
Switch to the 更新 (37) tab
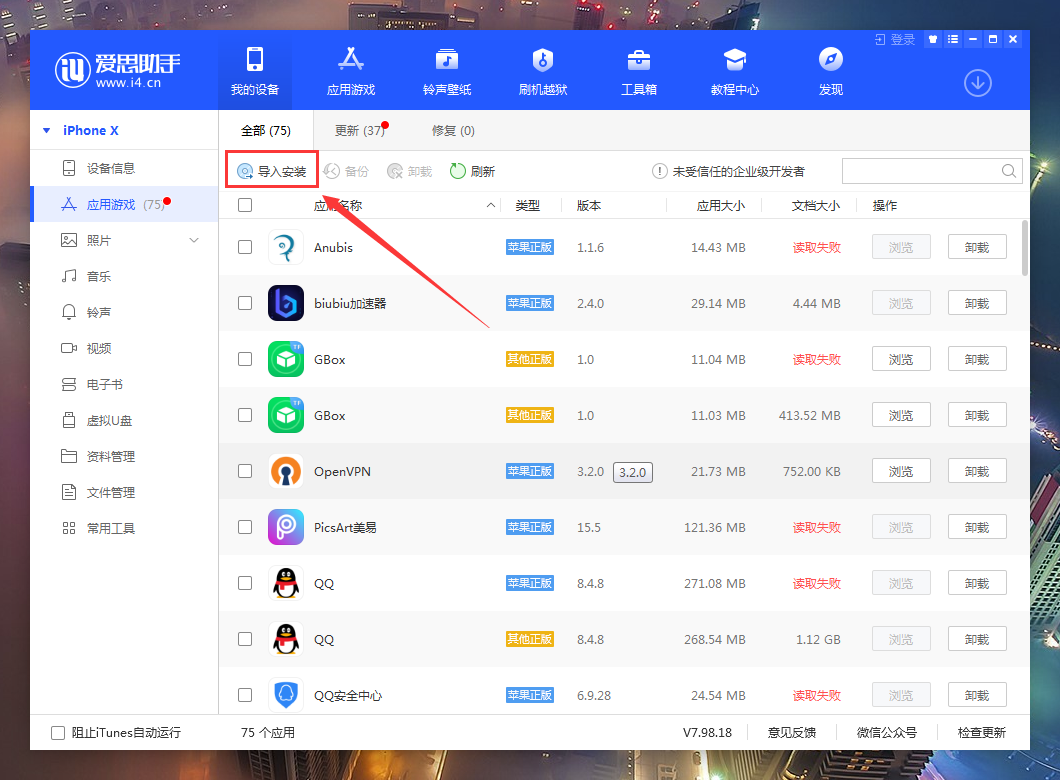pos(360,130)
